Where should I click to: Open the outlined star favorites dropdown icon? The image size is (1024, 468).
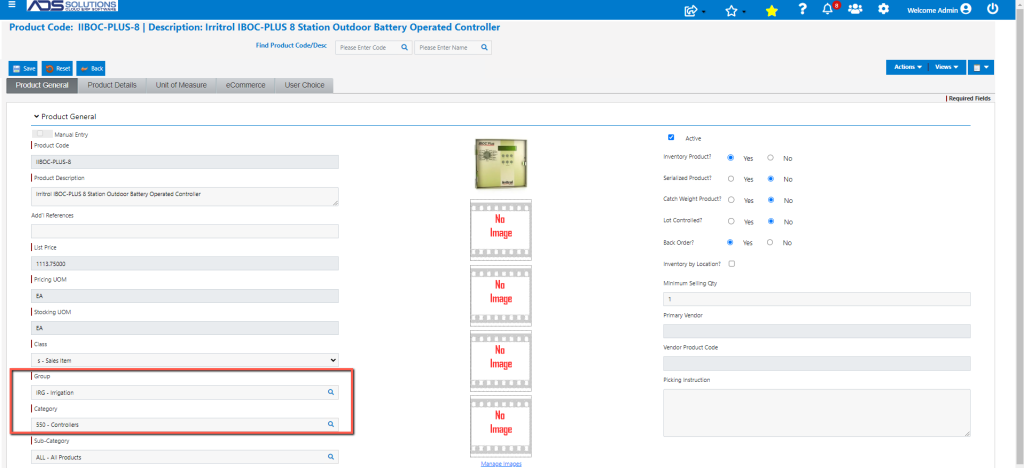pos(731,10)
